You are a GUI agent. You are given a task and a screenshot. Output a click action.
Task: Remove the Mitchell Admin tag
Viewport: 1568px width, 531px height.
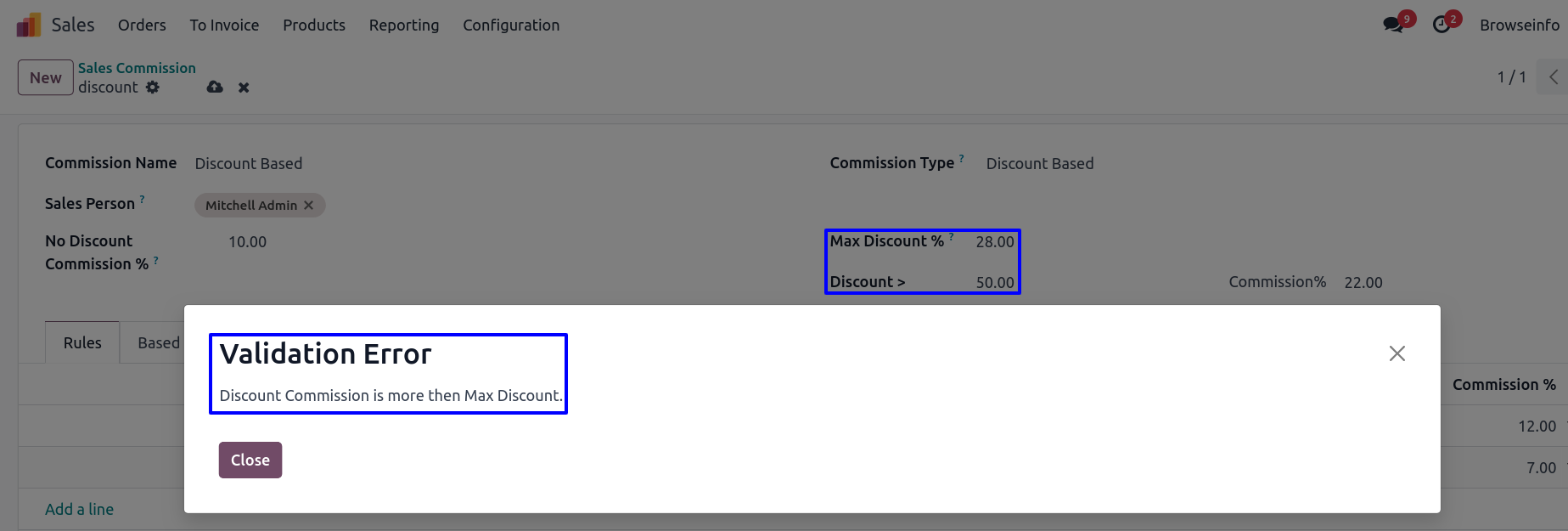click(x=309, y=206)
